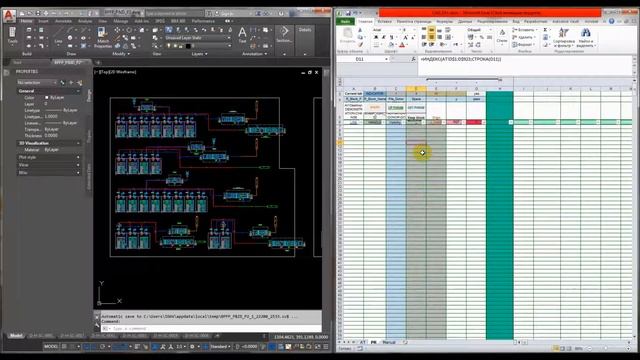This screenshot has width=640, height=360.
Task: Add a new drawing tab with plus icon
Action: coord(98,62)
